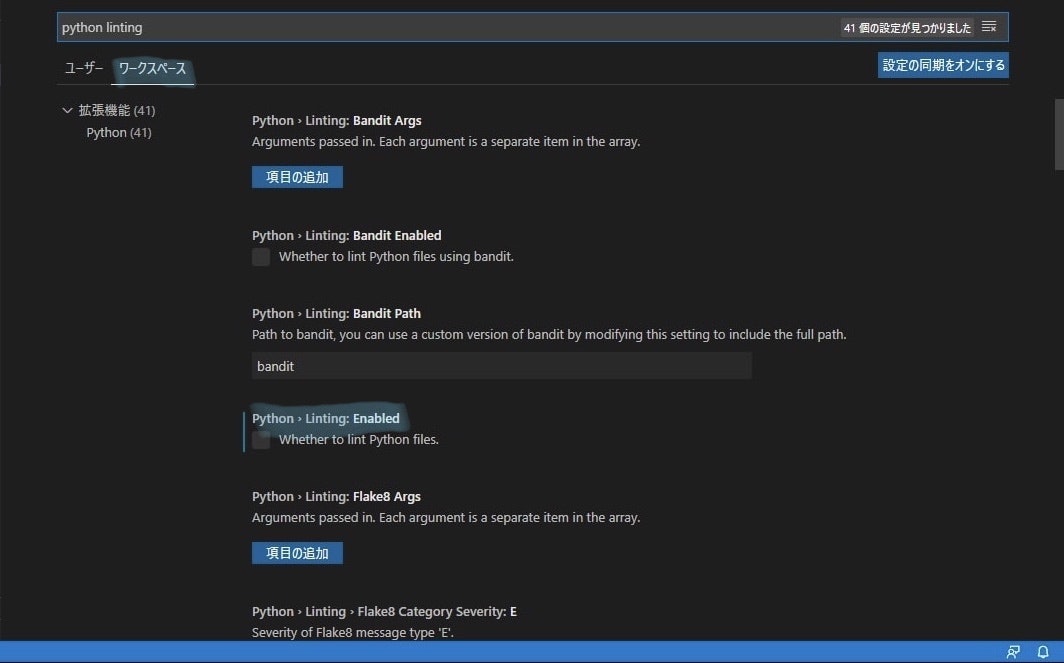Screen dimensions: 1064x663
Task: Click 項目の追加 under Bandit Args
Action: (x=297, y=177)
